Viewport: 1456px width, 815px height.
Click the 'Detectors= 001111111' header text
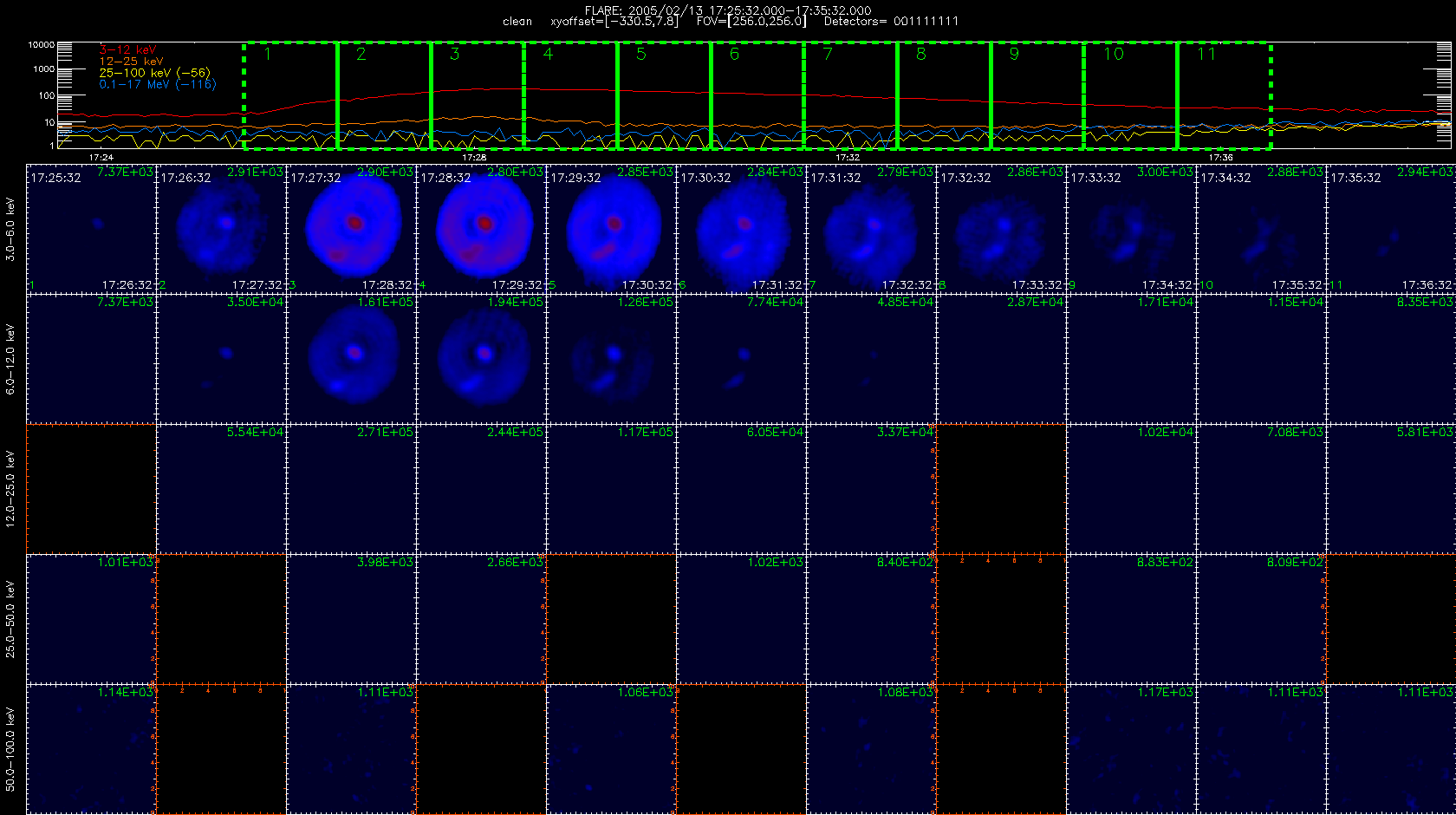point(891,21)
